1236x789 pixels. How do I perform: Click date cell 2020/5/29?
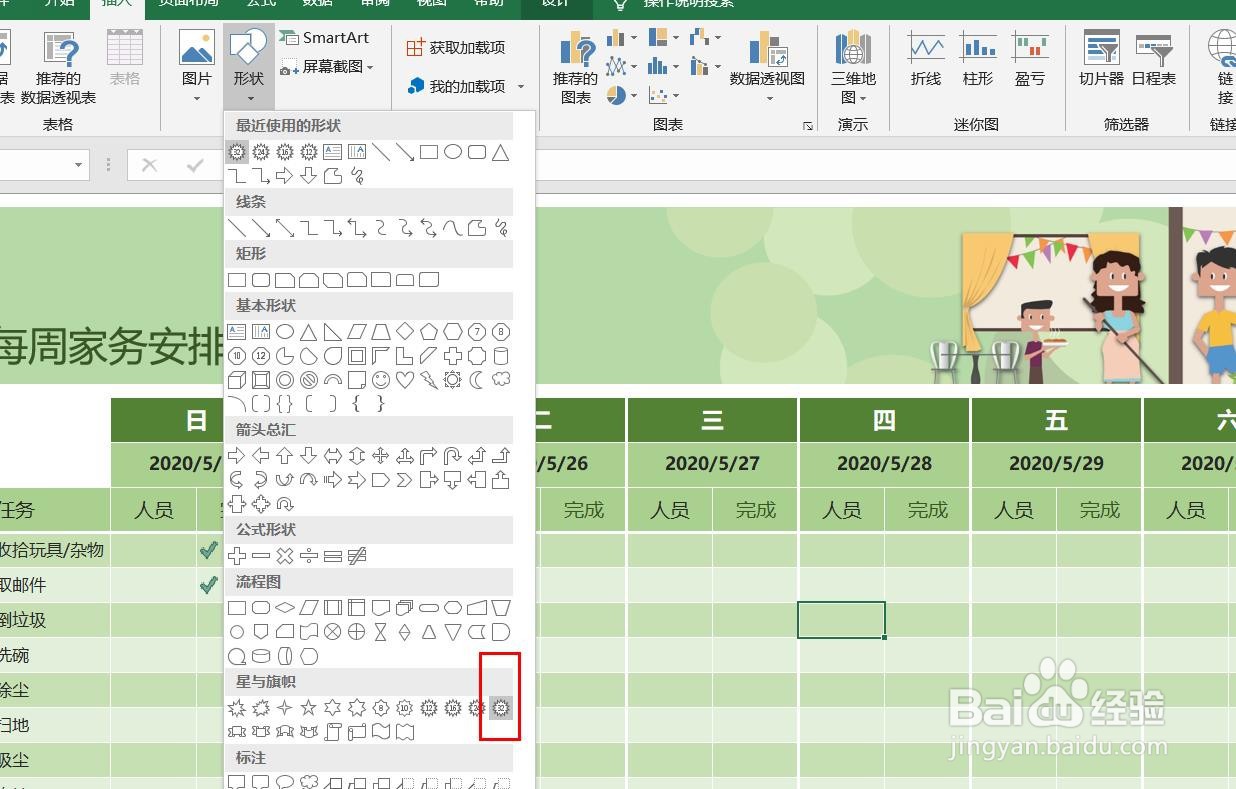tap(1056, 463)
